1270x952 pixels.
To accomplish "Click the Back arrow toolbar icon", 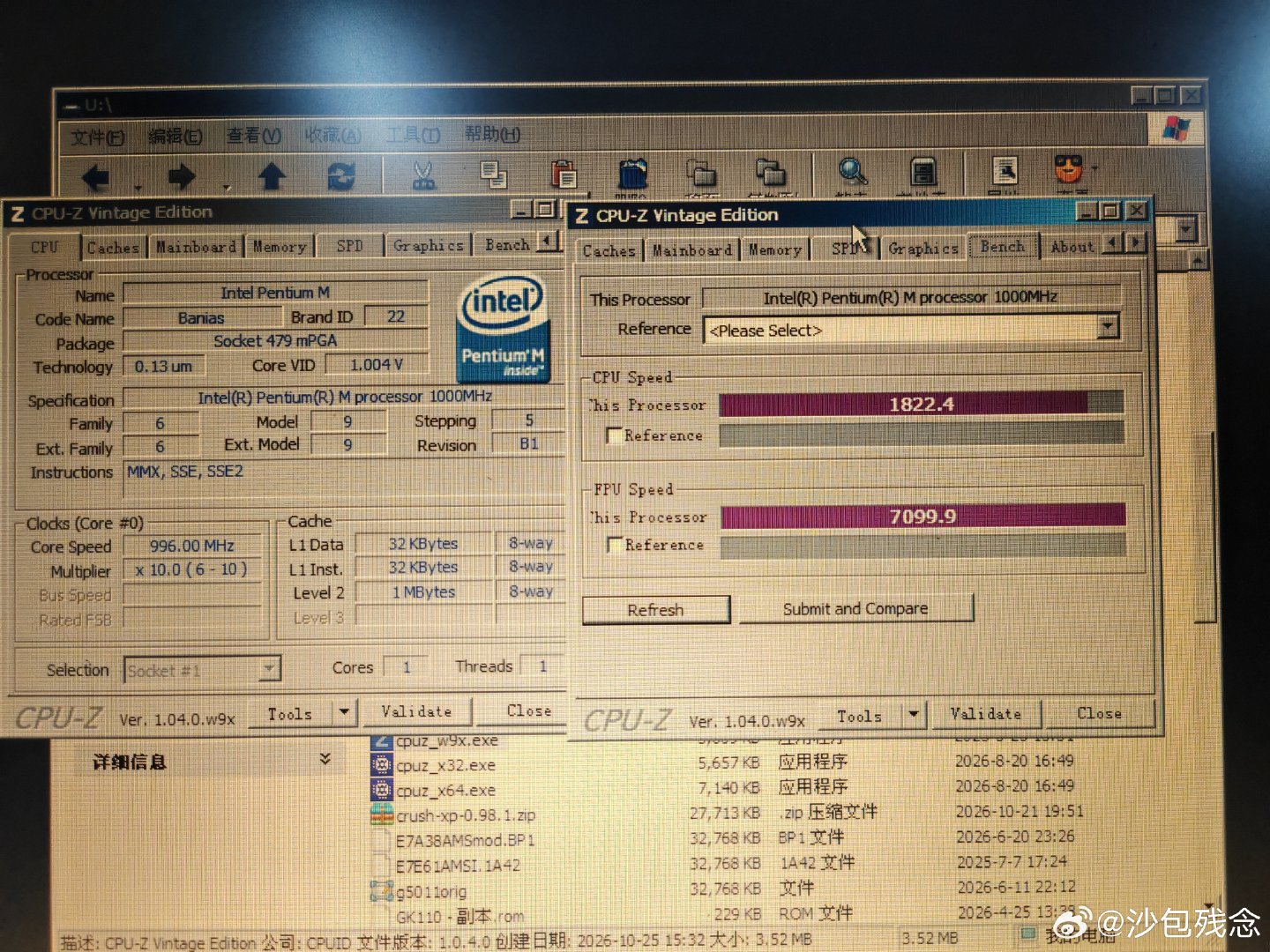I will click(x=96, y=178).
